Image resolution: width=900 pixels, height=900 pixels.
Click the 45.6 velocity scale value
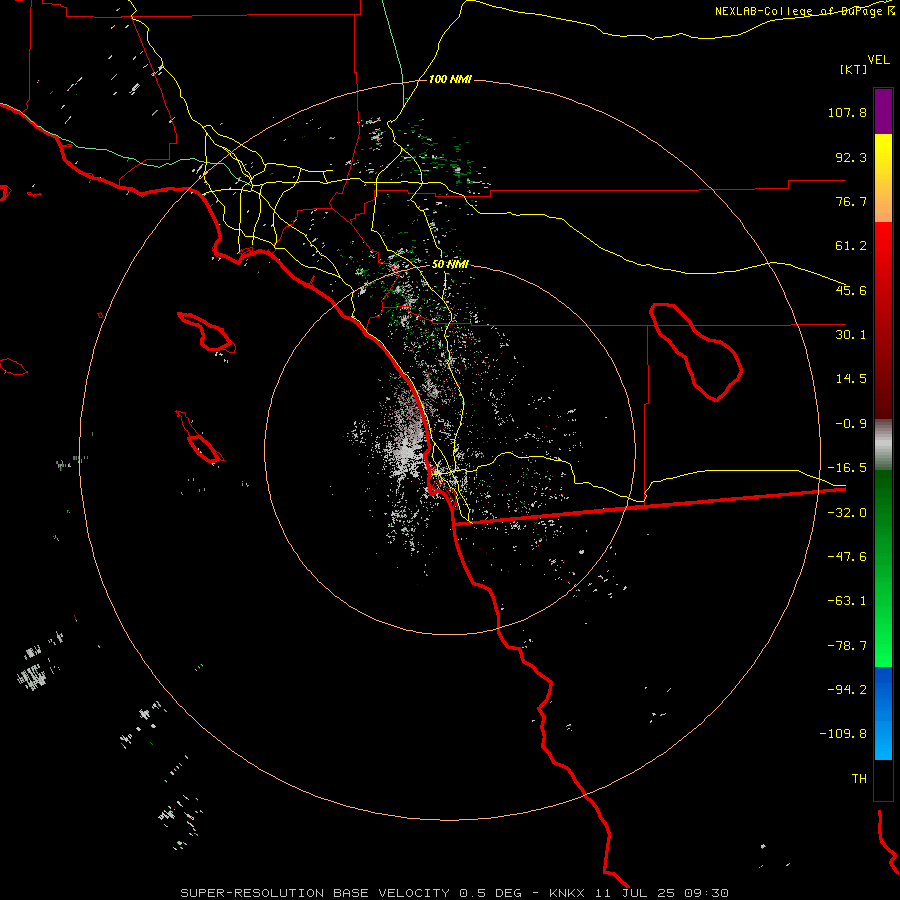[x=851, y=290]
